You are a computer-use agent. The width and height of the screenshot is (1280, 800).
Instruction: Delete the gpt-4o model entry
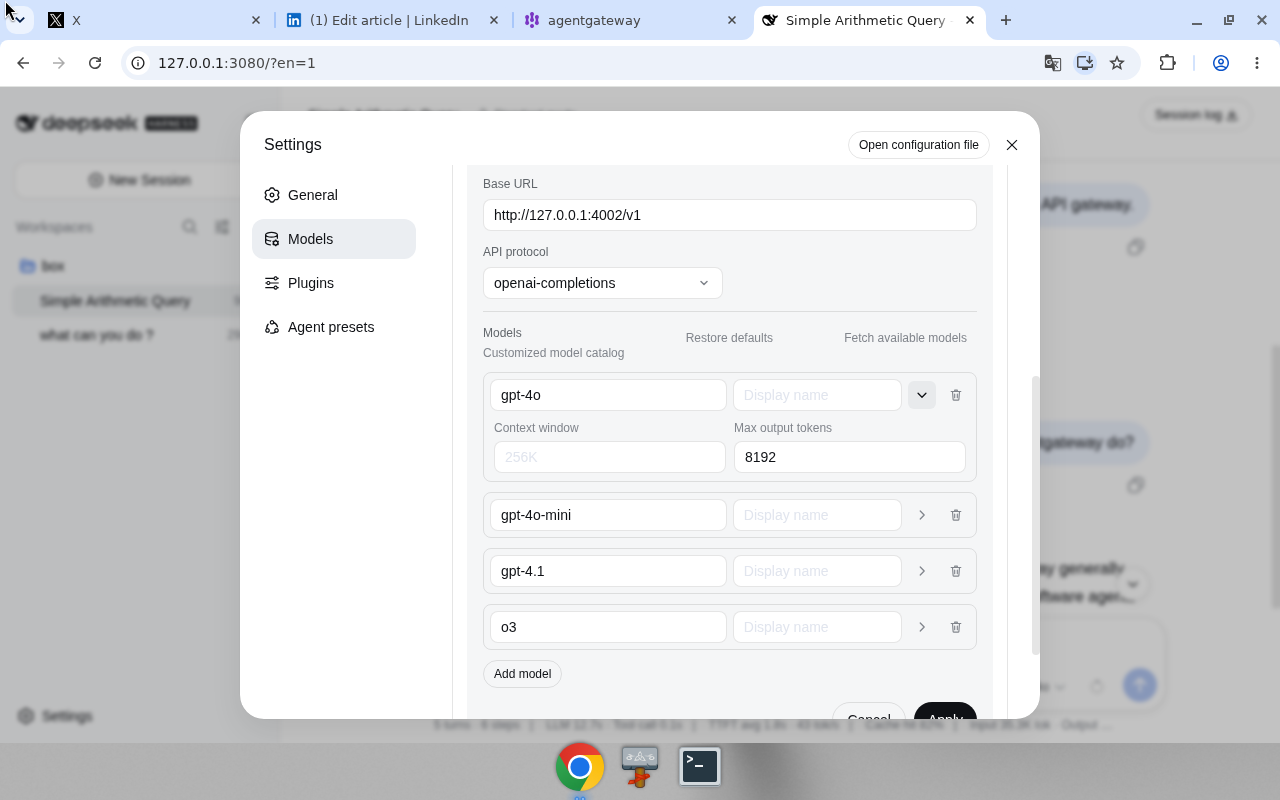tap(956, 395)
